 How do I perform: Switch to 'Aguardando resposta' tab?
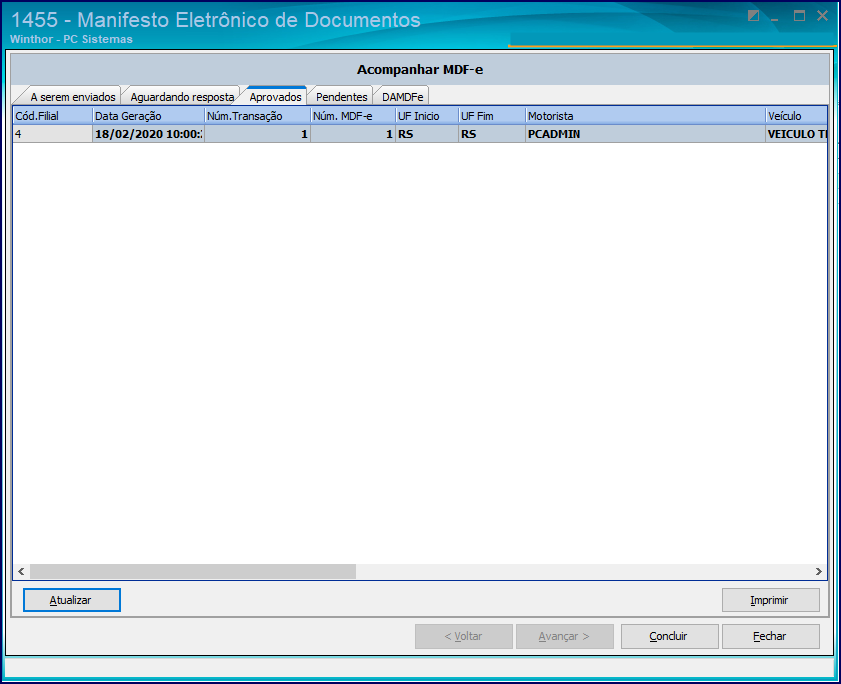coord(181,97)
